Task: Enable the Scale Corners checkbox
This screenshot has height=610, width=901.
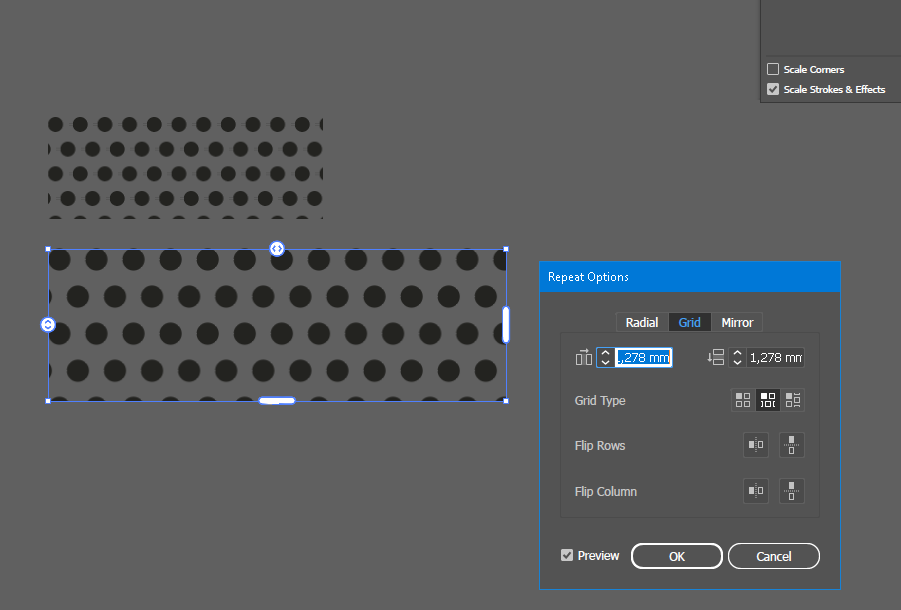Action: pos(773,69)
